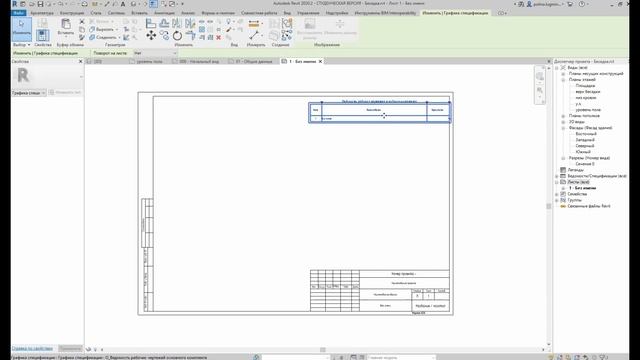This screenshot has height=360, width=640.
Task: Click the horizontal scrollbar thumb below the view
Action: click(x=323, y=350)
